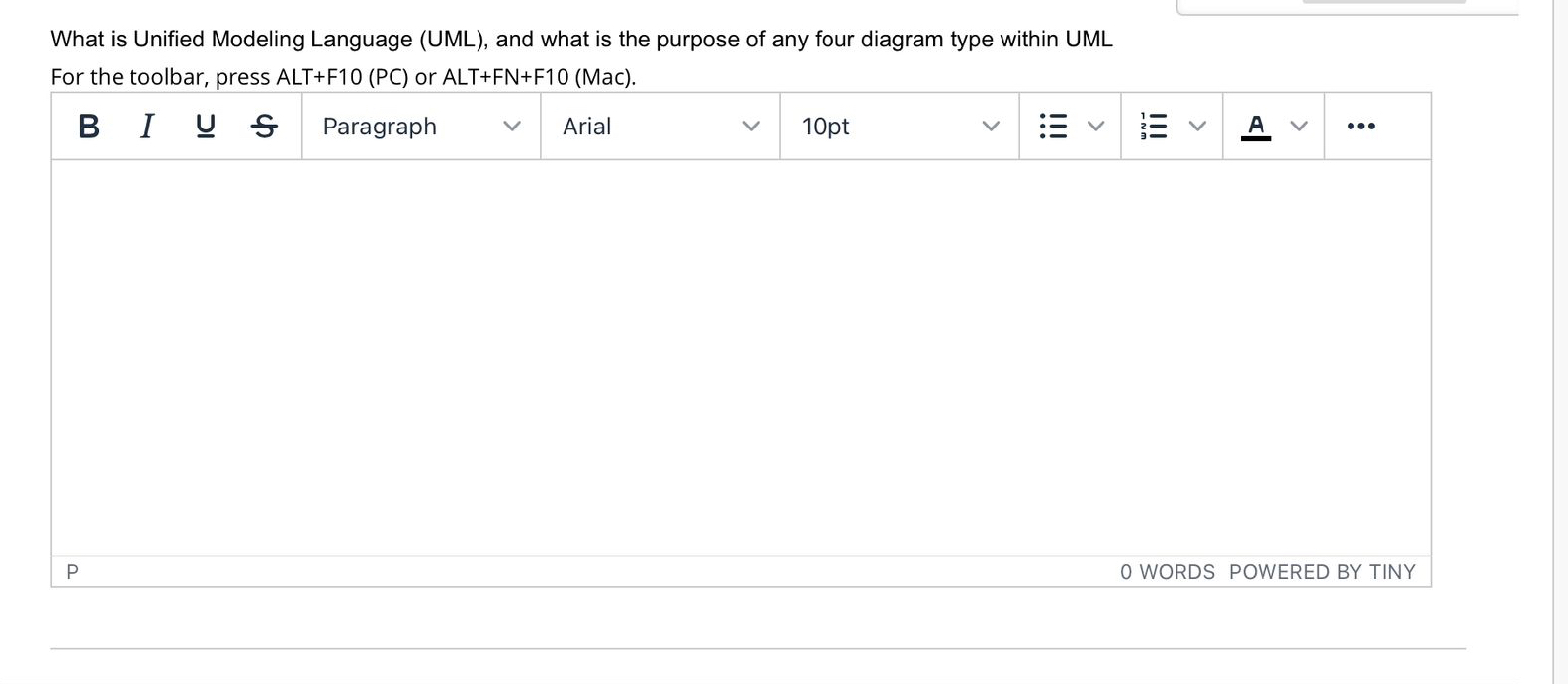
Task: Open the Arial font family dropdown
Action: tap(659, 126)
